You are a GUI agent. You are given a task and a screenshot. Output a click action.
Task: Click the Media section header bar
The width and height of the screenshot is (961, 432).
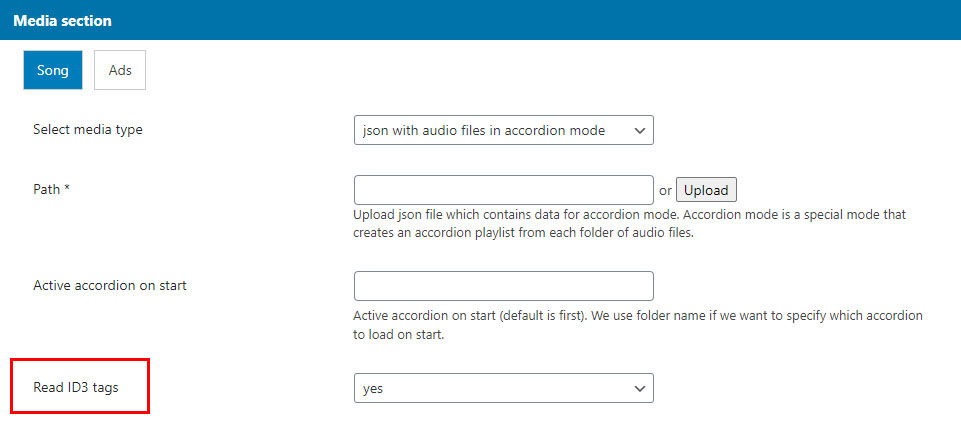[x=480, y=20]
